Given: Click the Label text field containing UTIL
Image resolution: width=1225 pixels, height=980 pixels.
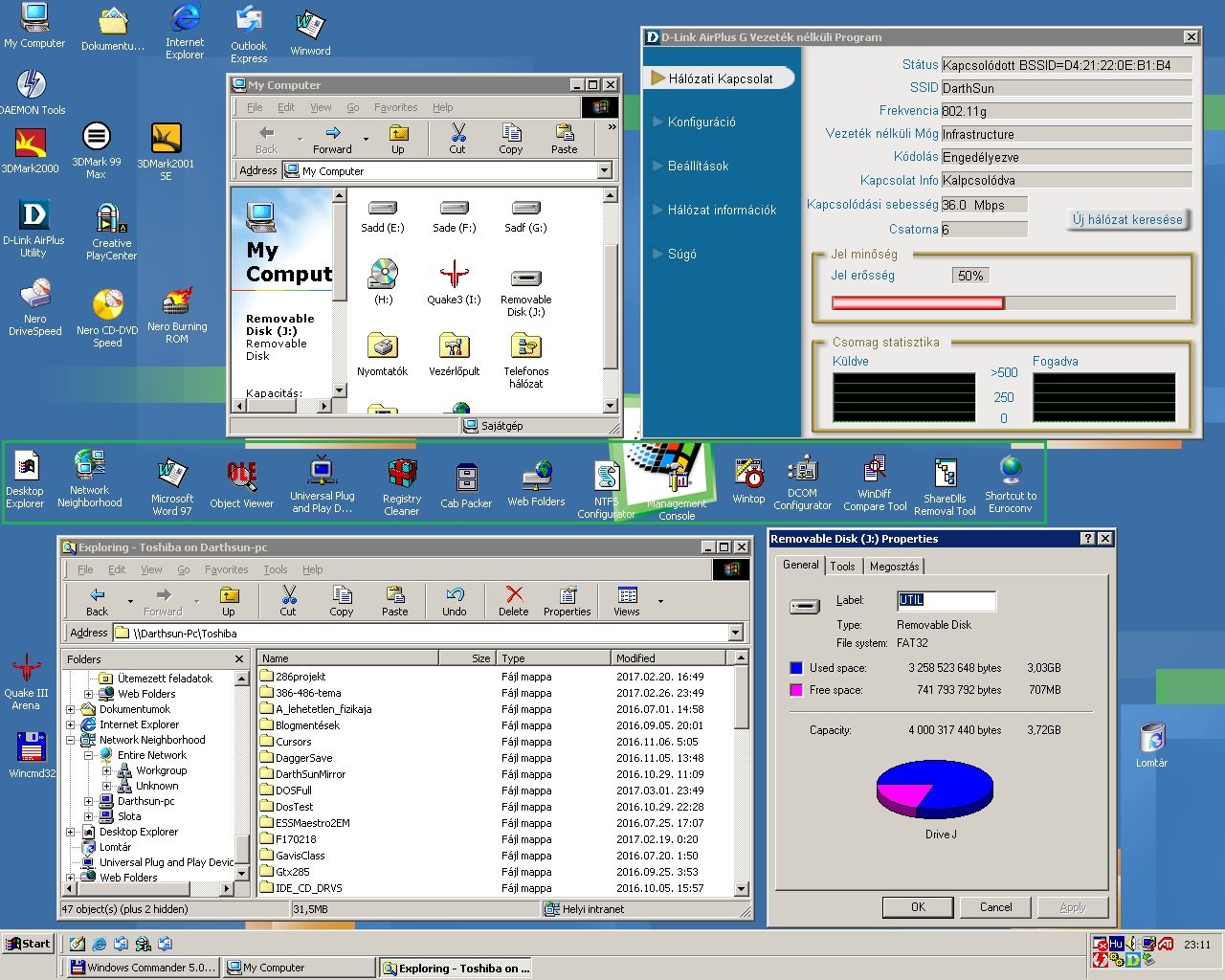Looking at the screenshot, I should point(946,601).
